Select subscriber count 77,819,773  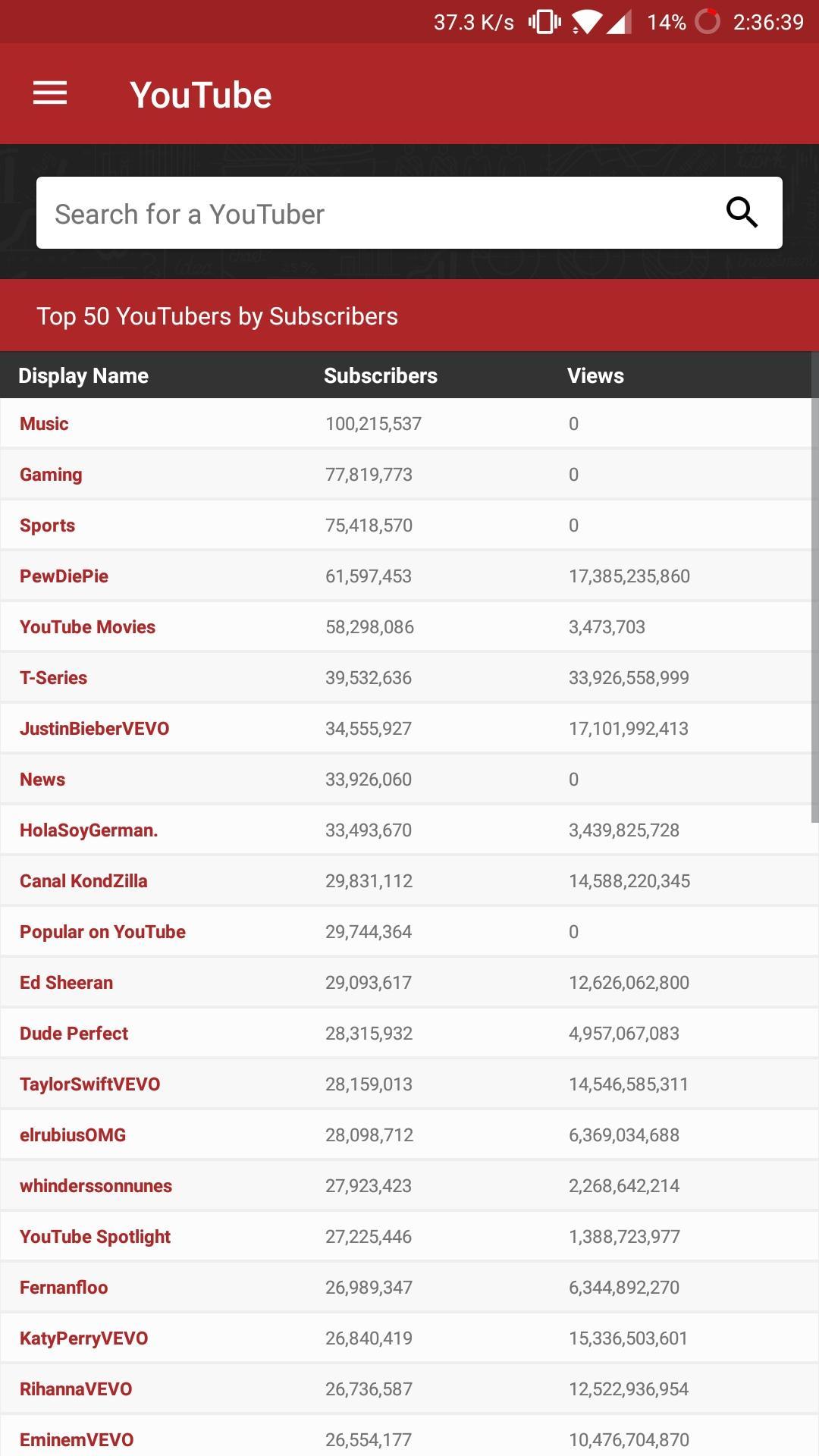tap(369, 475)
